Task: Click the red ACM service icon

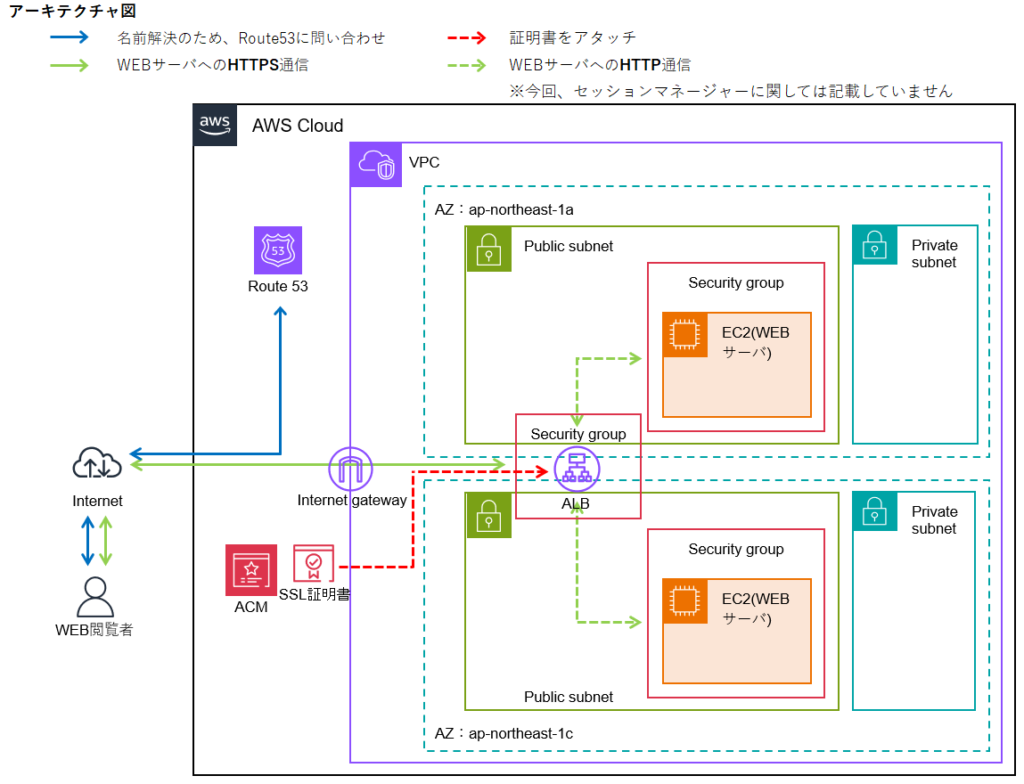Action: (251, 570)
